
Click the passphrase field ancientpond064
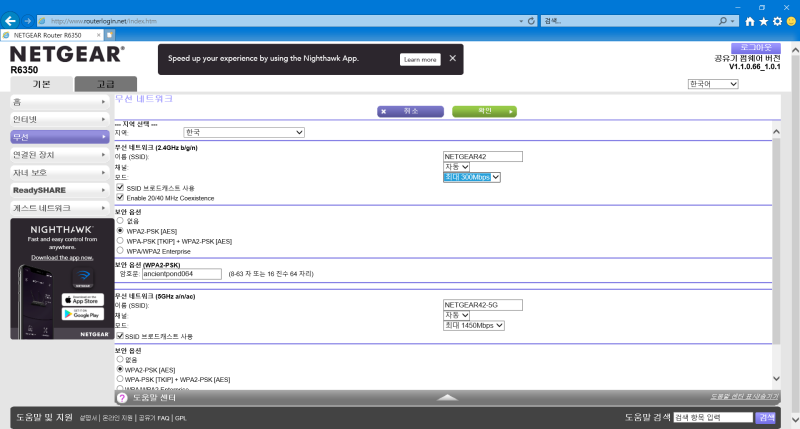[182, 274]
